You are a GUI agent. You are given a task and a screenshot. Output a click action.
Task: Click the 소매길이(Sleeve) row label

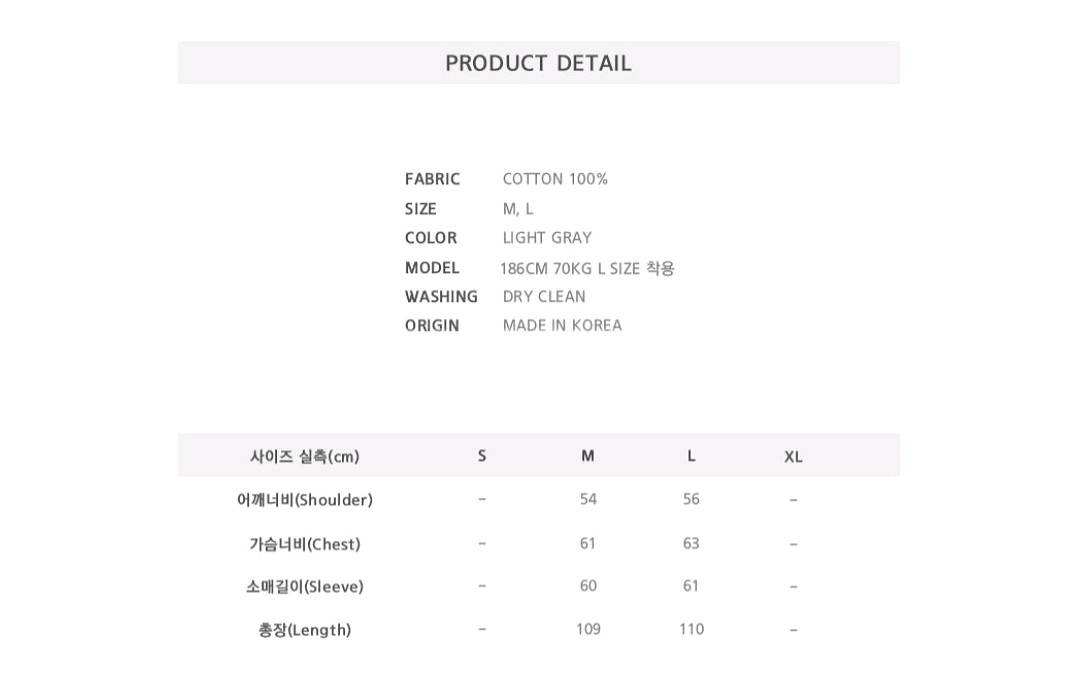305,587
